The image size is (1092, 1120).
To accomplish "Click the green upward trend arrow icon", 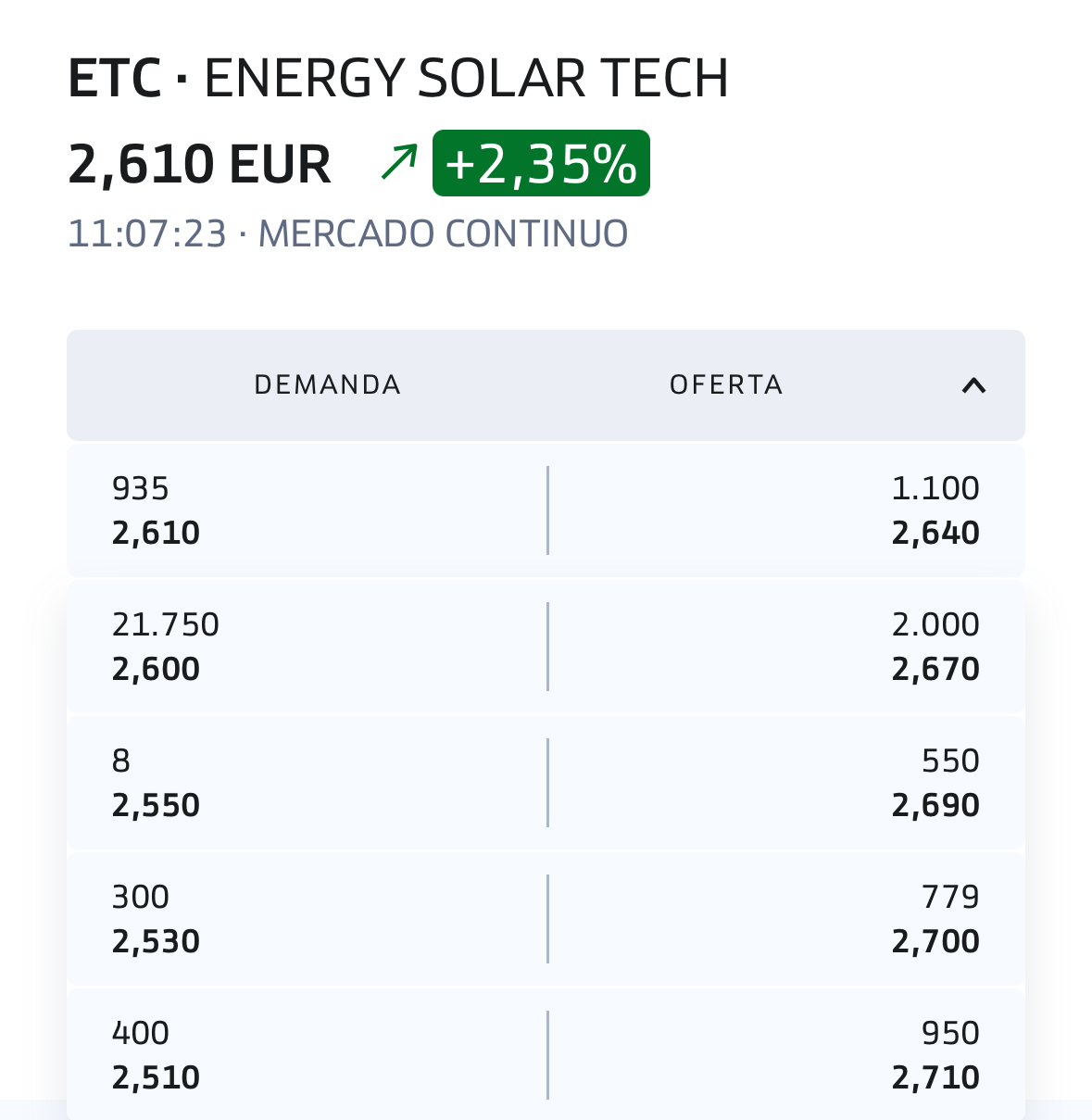I will pos(399,163).
